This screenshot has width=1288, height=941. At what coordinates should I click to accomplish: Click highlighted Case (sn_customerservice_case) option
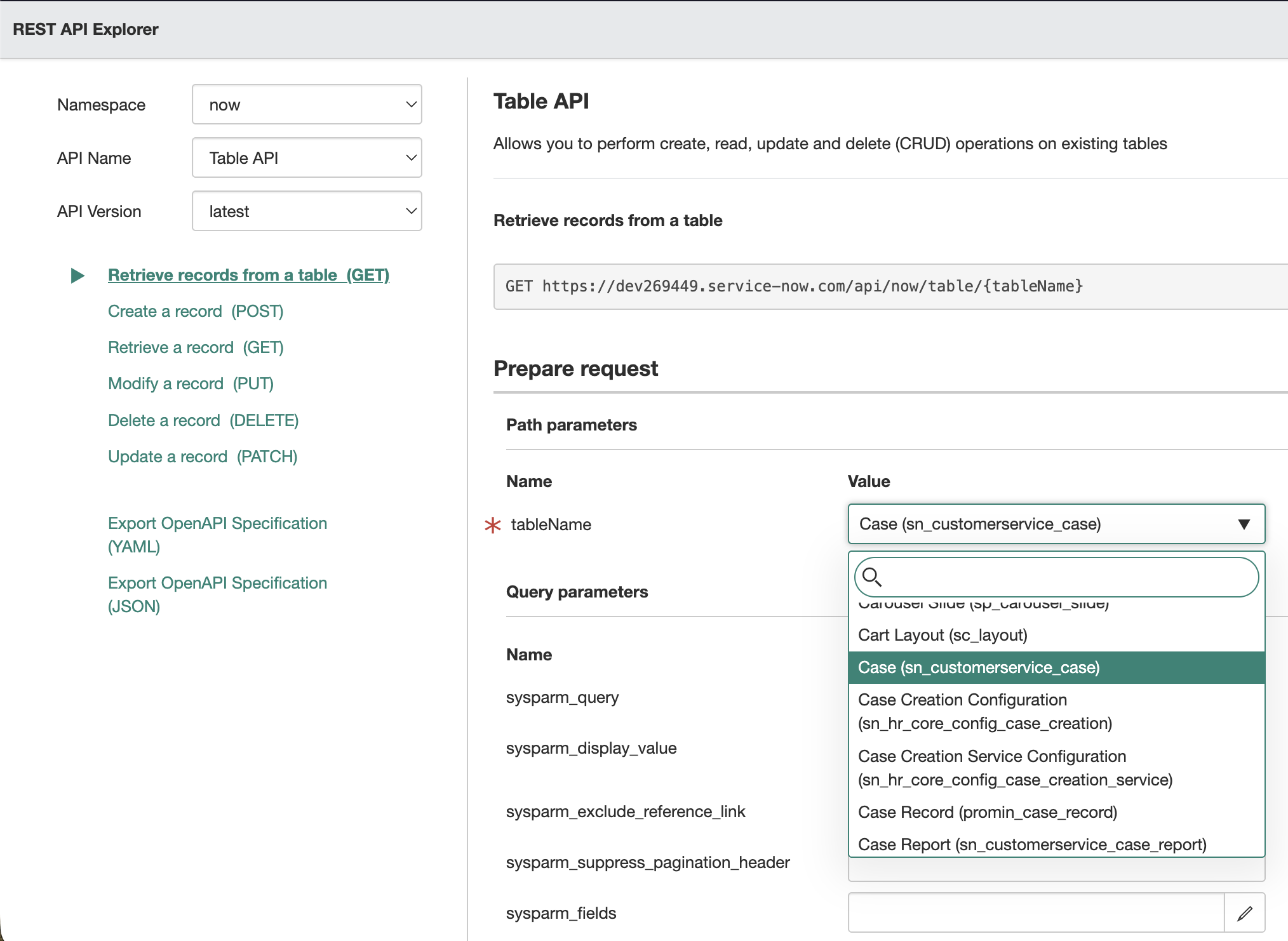pyautogui.click(x=979, y=667)
